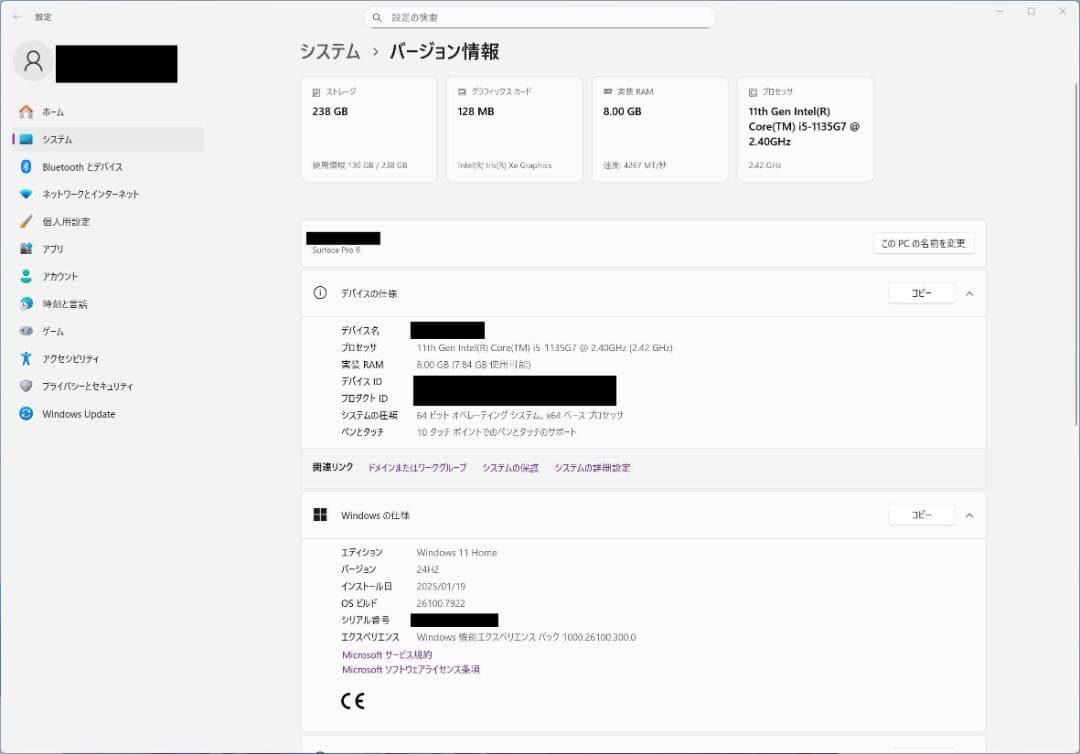Open Microsoft ソフトウェアライセンス条項 link
1080x754 pixels.
tap(411, 669)
